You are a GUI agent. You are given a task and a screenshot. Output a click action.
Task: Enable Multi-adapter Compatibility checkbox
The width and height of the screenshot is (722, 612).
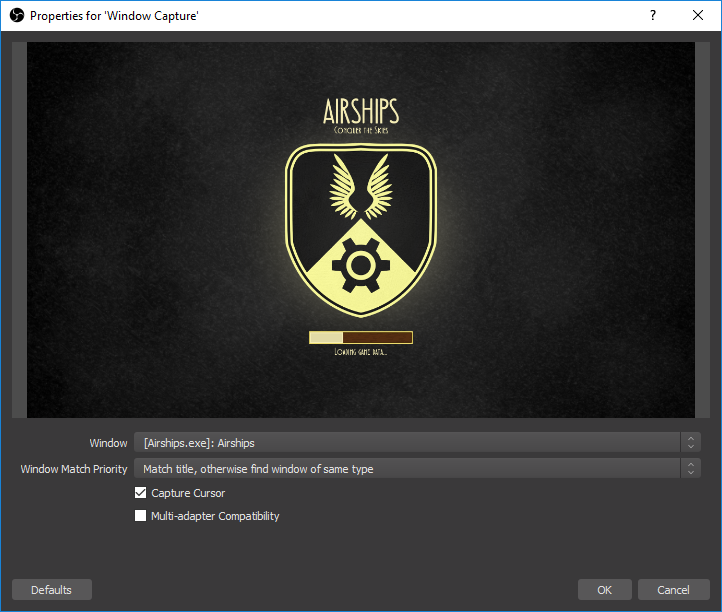point(140,515)
